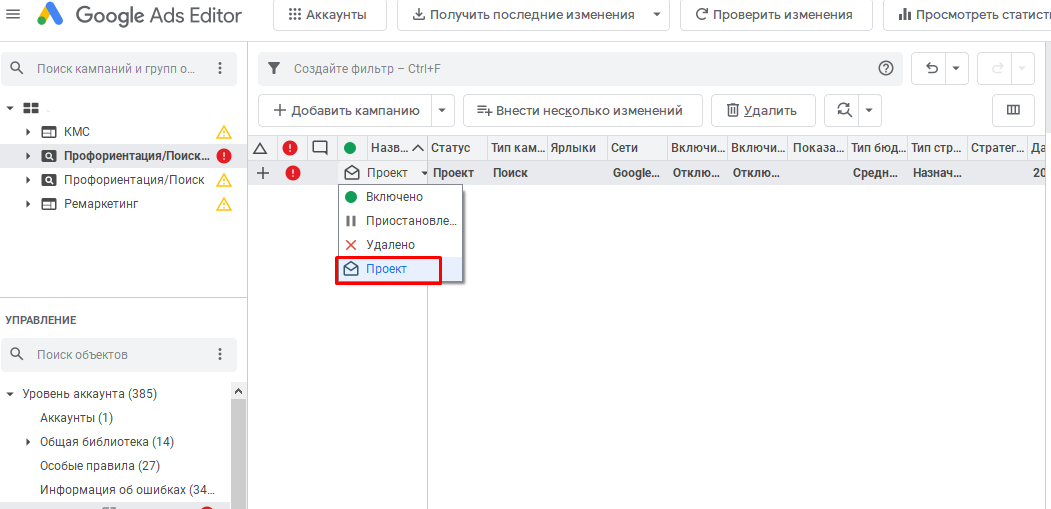Sort by the Назв... column header
This screenshot has width=1051, height=509.
click(397, 148)
